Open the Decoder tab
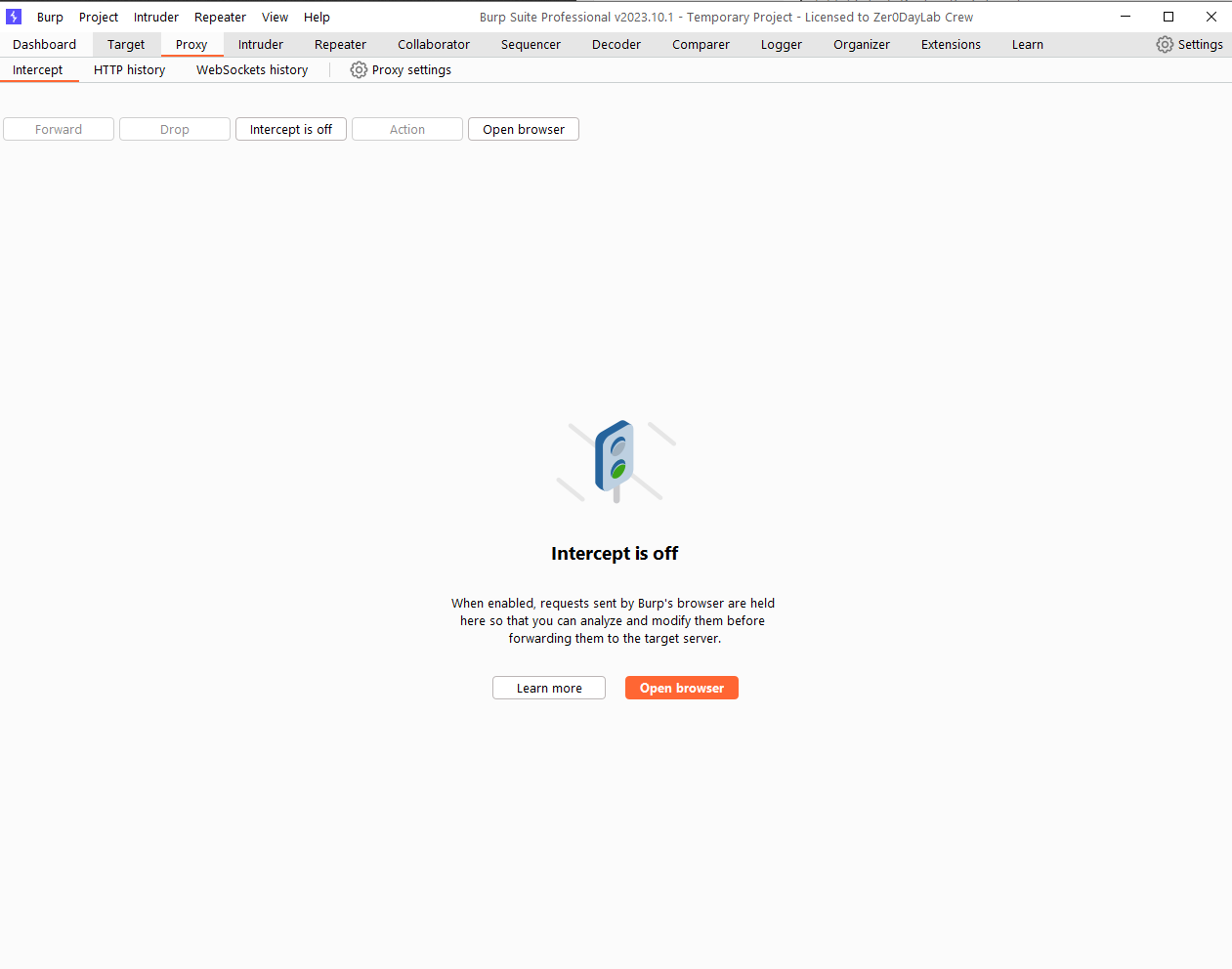The height and width of the screenshot is (969, 1232). pos(616,45)
